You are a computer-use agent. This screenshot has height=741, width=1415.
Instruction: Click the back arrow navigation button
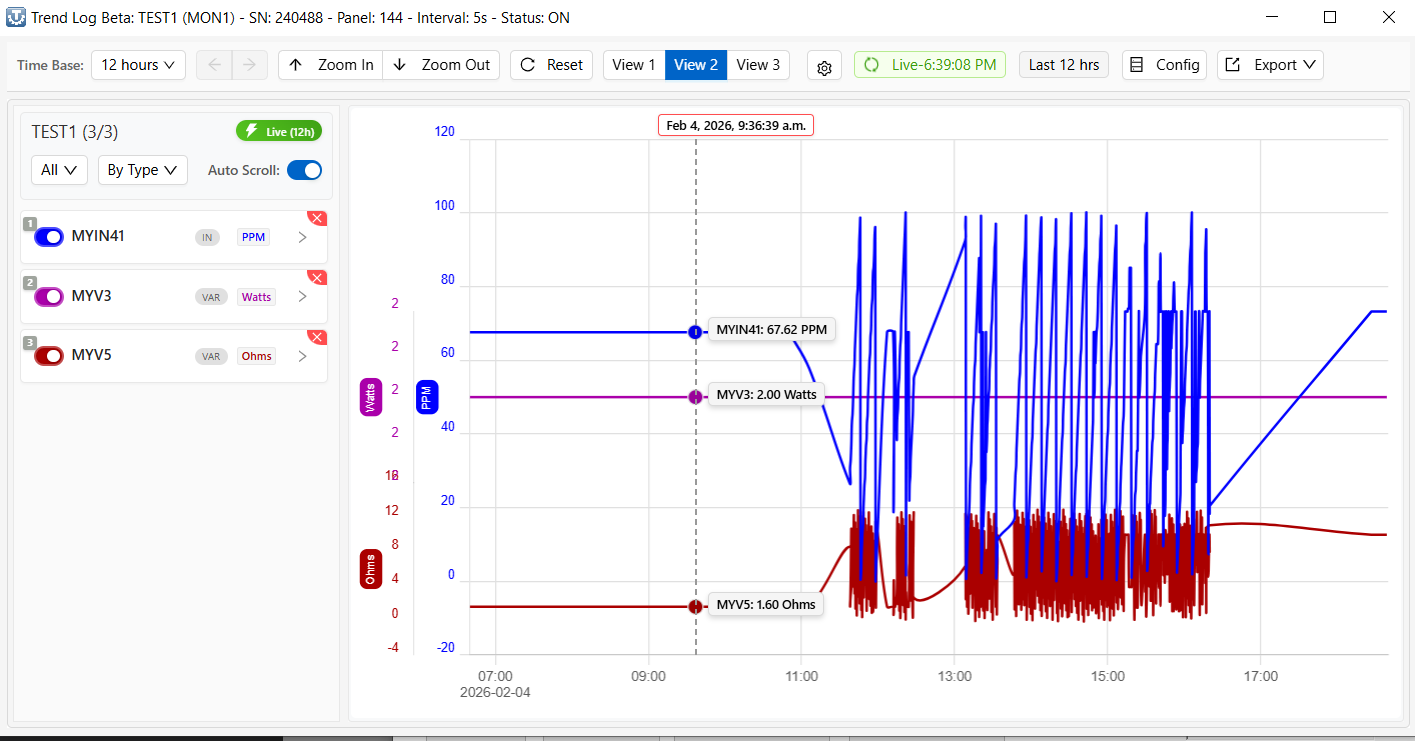[214, 65]
